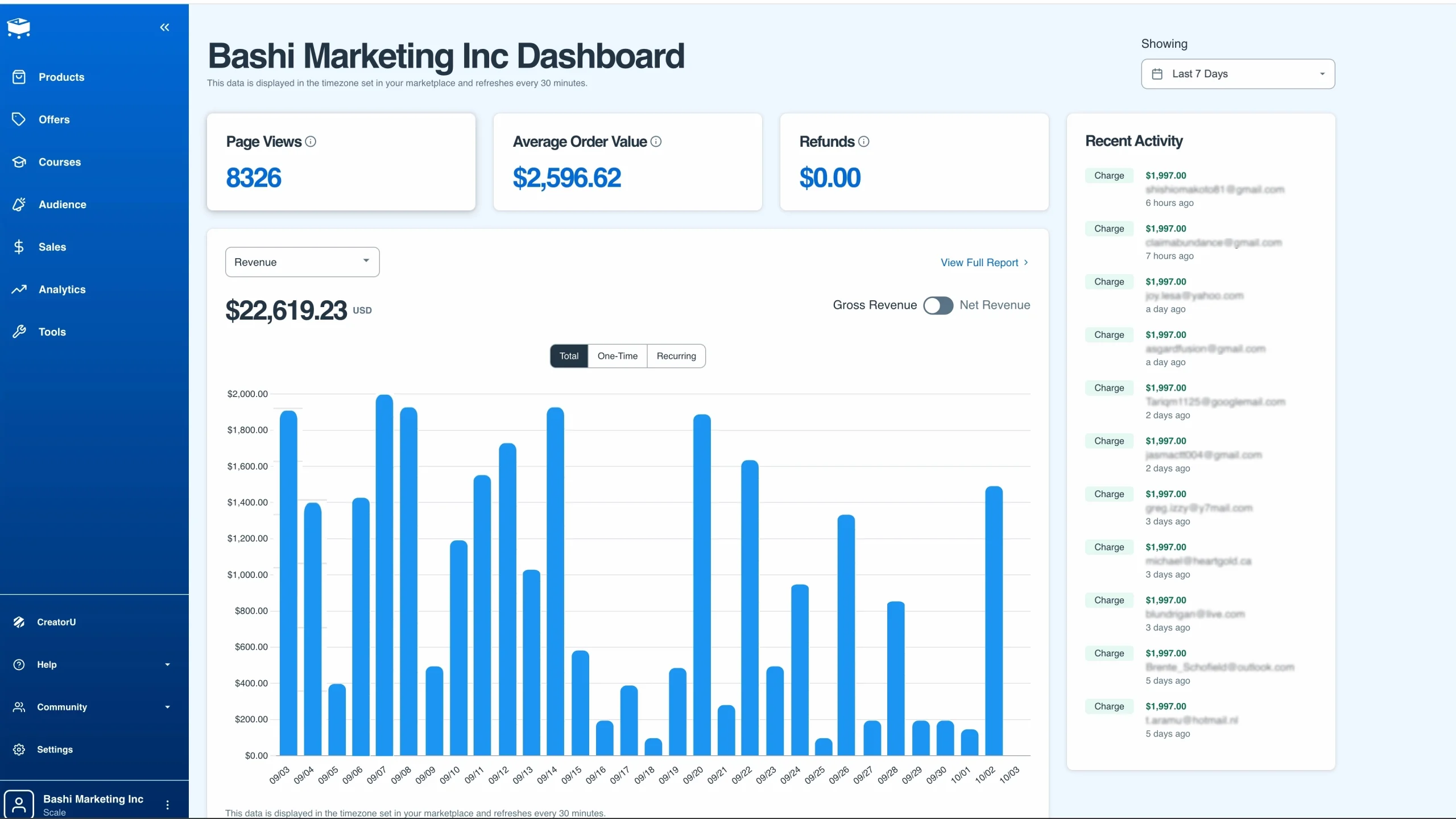Screen dimensions: 1456x819
Task: Expand the Community menu arrow
Action: click(x=167, y=707)
